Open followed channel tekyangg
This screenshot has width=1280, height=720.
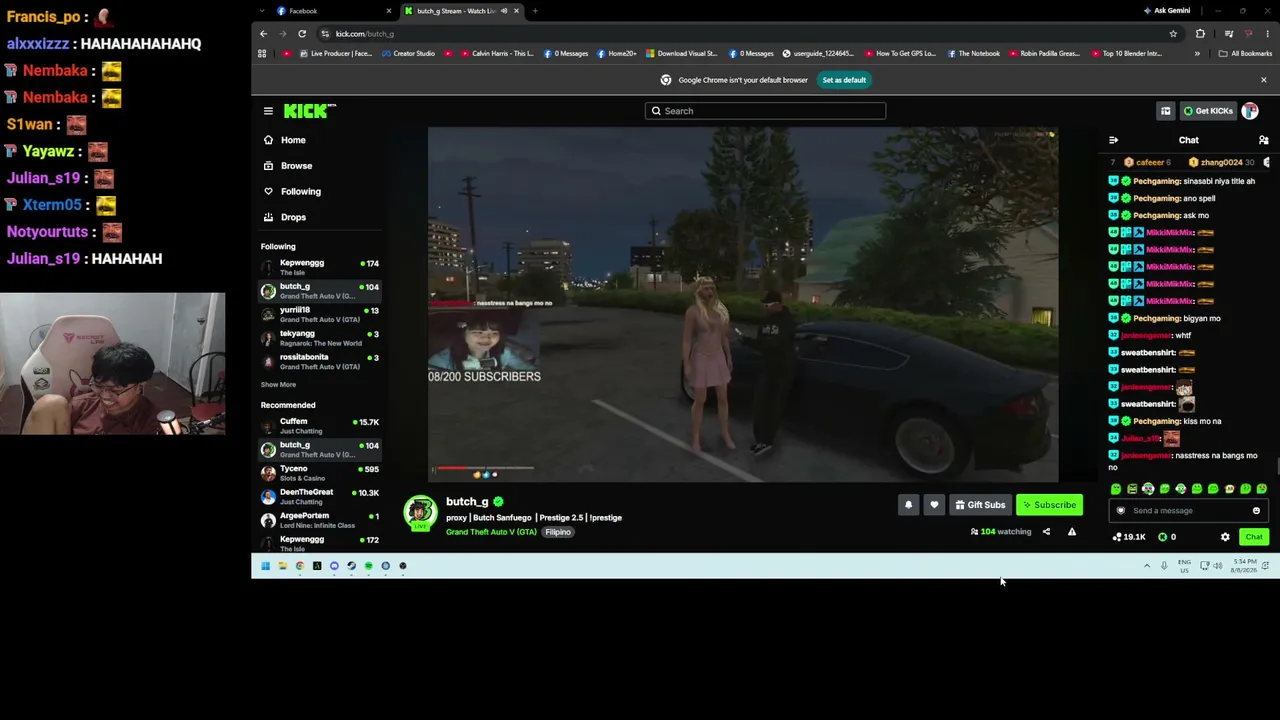319,338
